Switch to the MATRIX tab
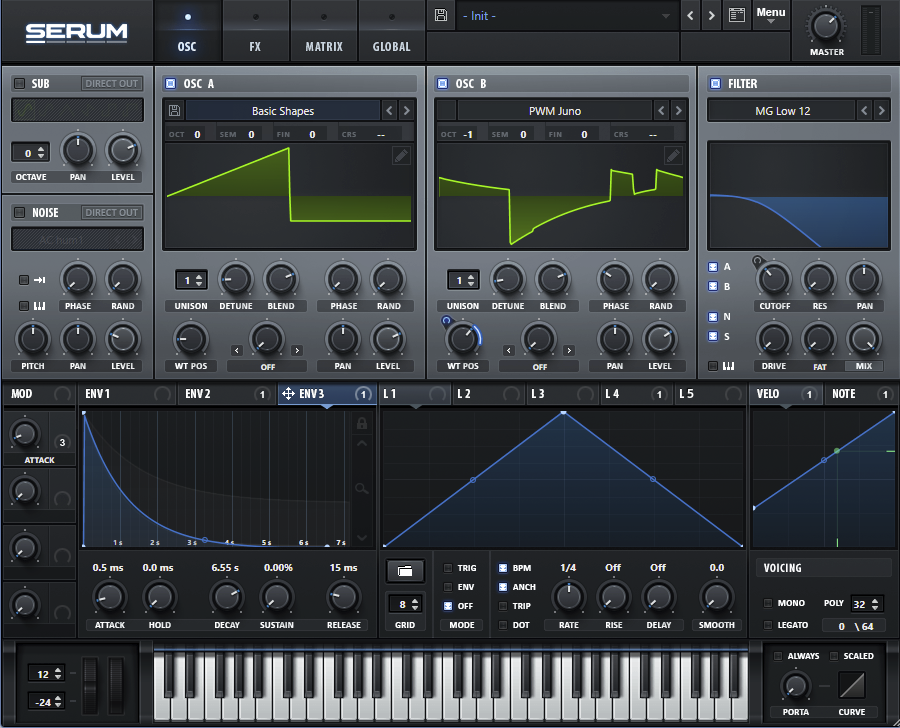 (324, 31)
